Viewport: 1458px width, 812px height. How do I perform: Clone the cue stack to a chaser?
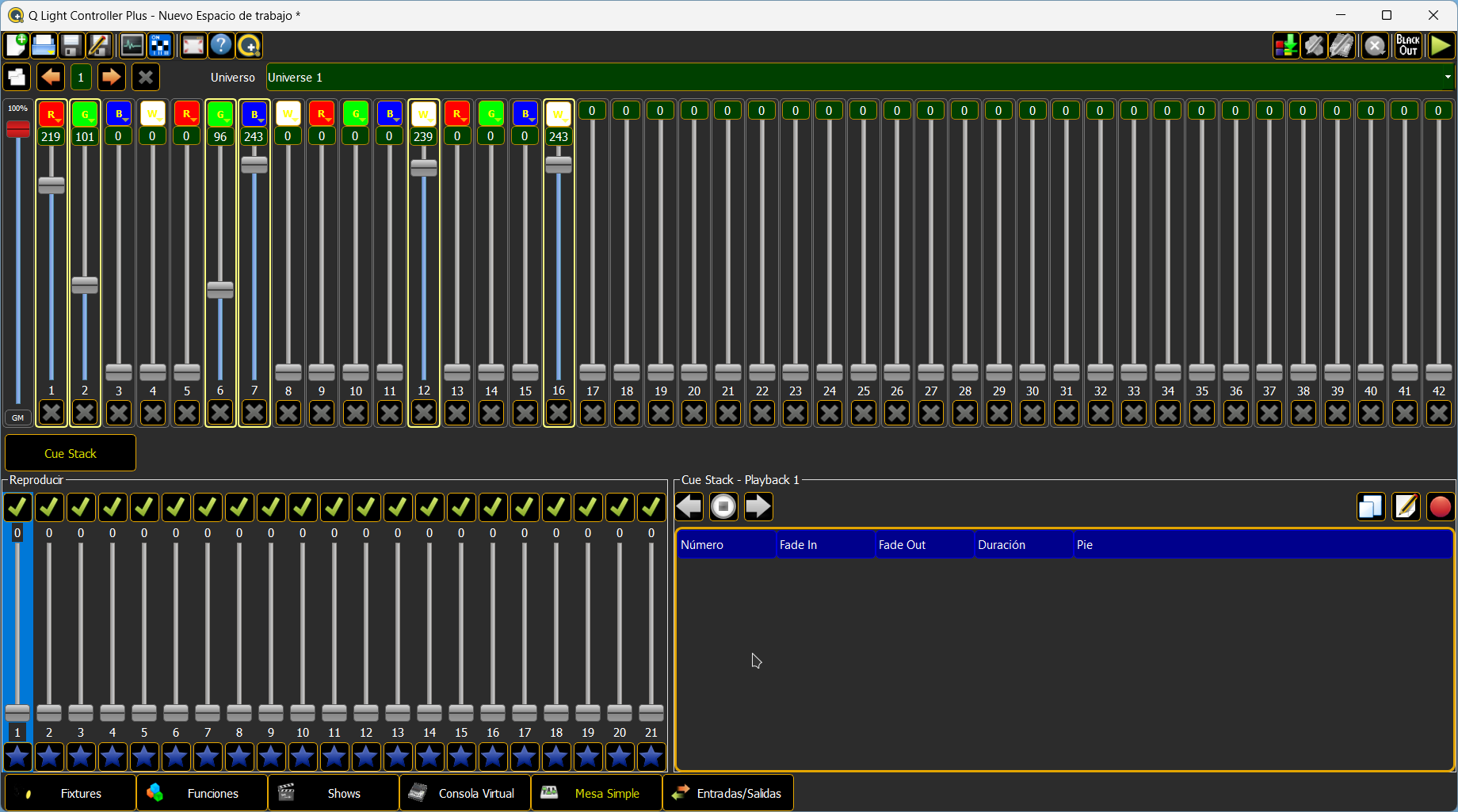click(1371, 506)
